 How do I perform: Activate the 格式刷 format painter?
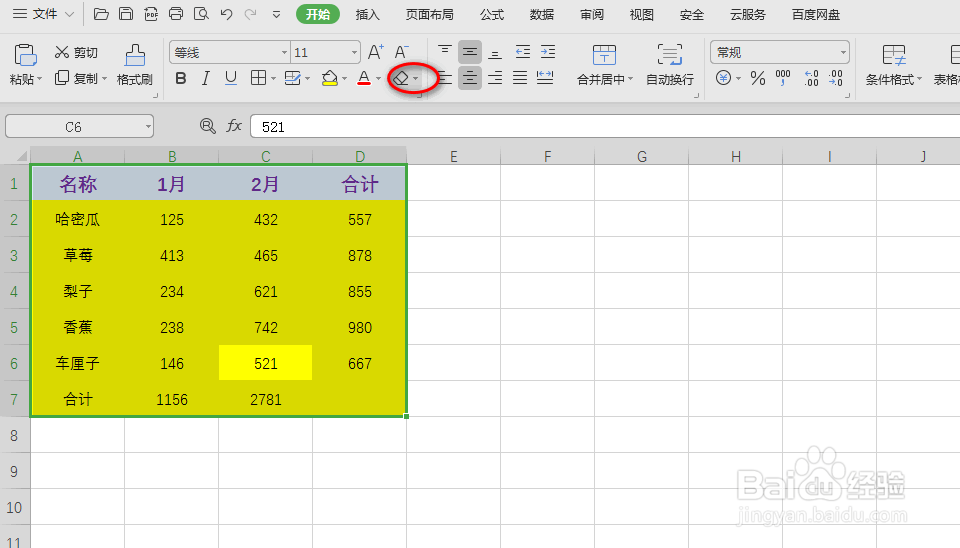[135, 64]
